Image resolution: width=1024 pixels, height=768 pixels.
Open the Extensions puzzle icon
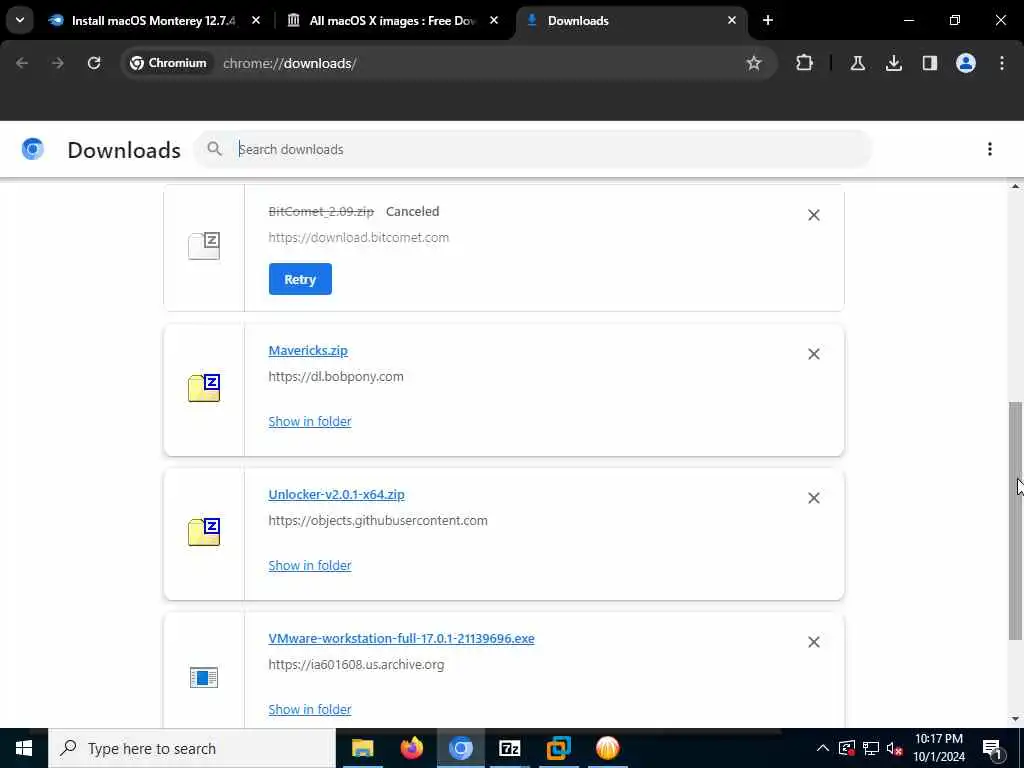[805, 63]
